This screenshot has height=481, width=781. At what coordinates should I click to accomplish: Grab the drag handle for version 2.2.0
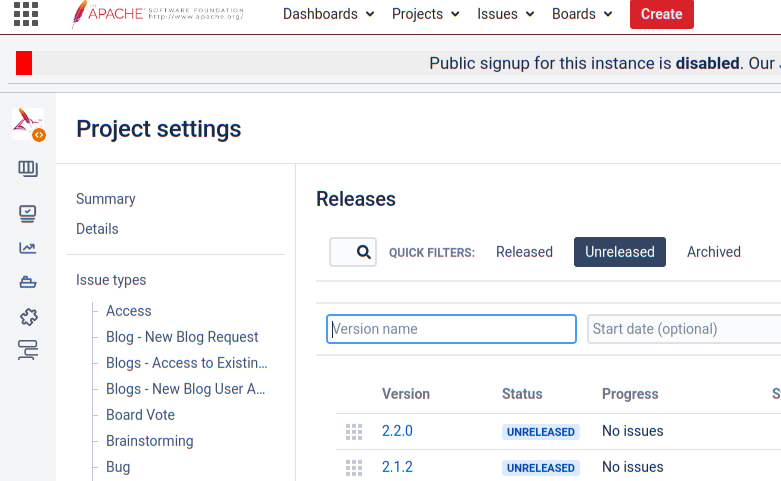click(354, 432)
